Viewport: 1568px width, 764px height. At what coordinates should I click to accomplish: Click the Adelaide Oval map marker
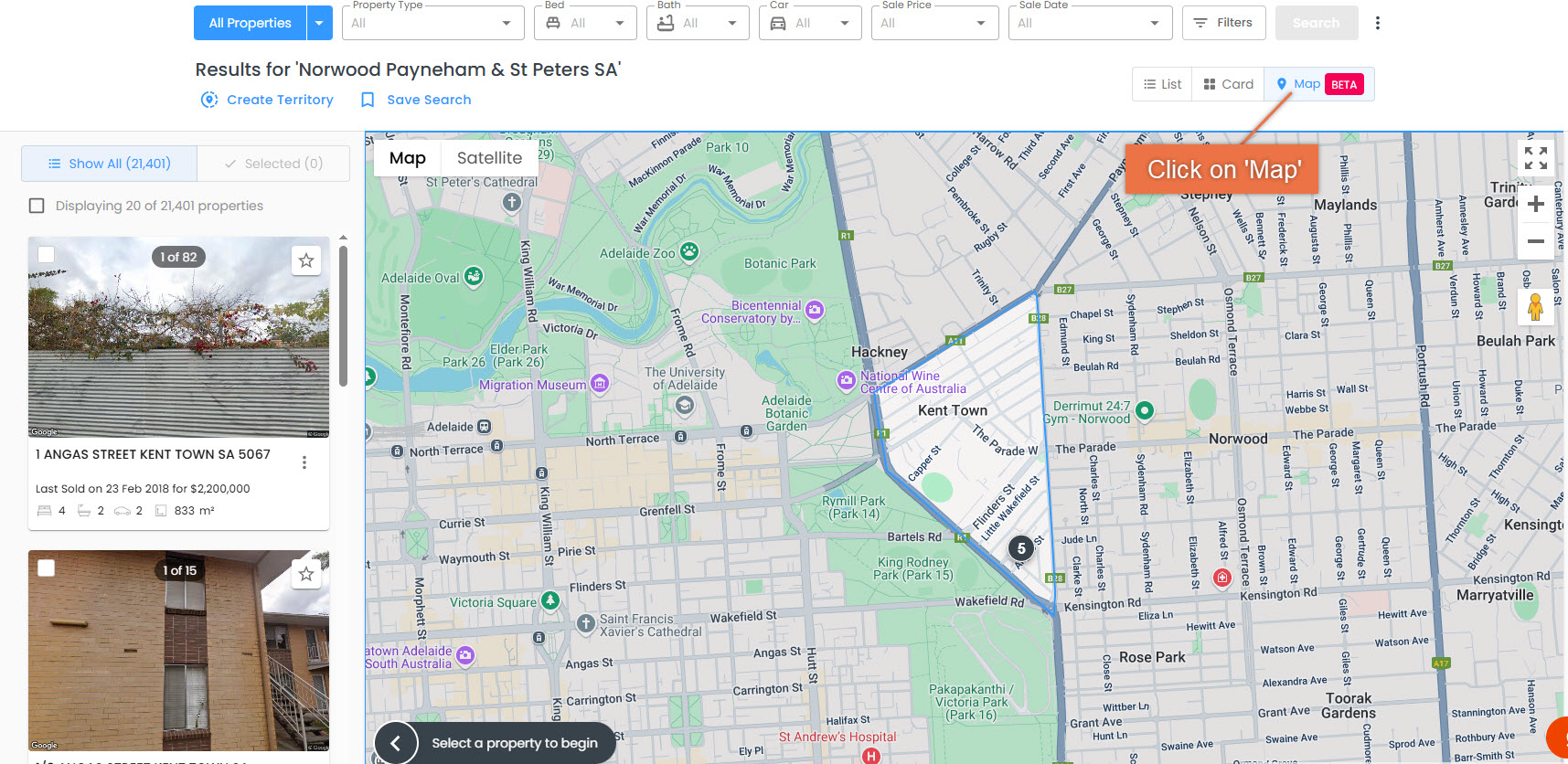click(474, 275)
